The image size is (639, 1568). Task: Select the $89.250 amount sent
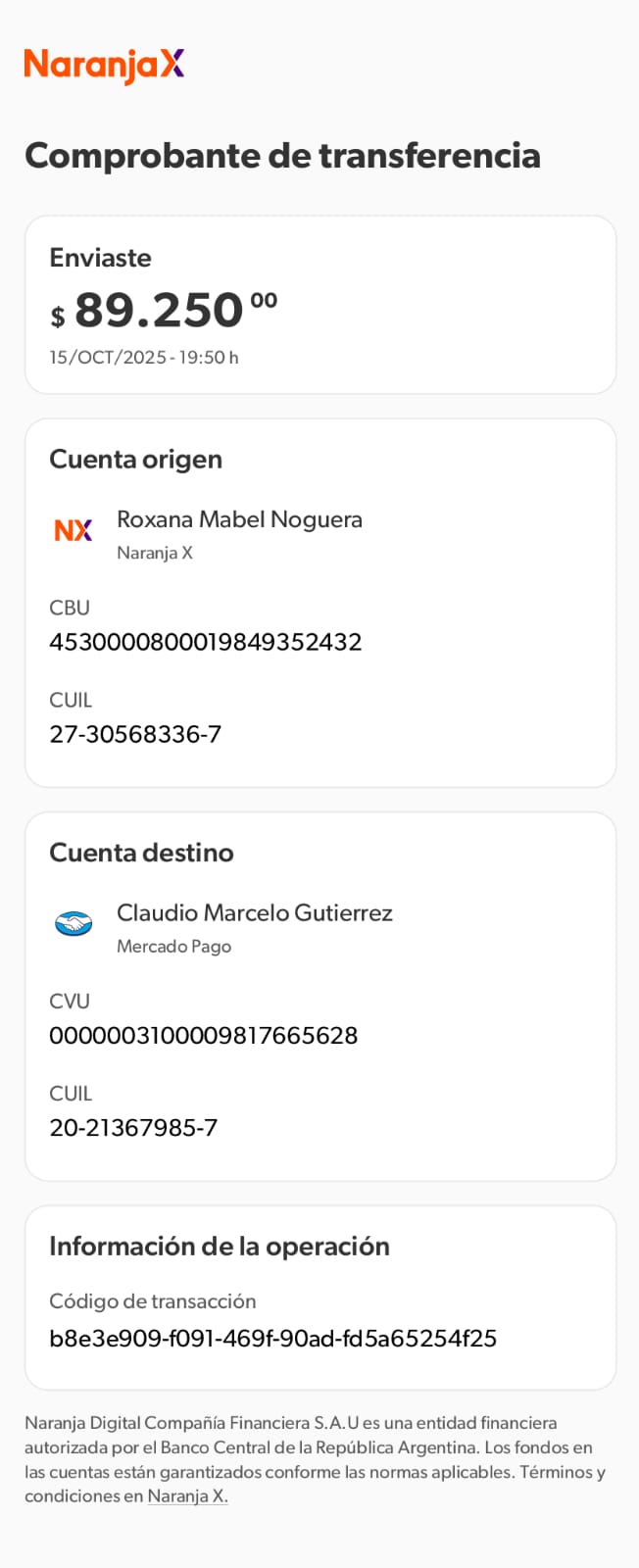pyautogui.click(x=164, y=312)
